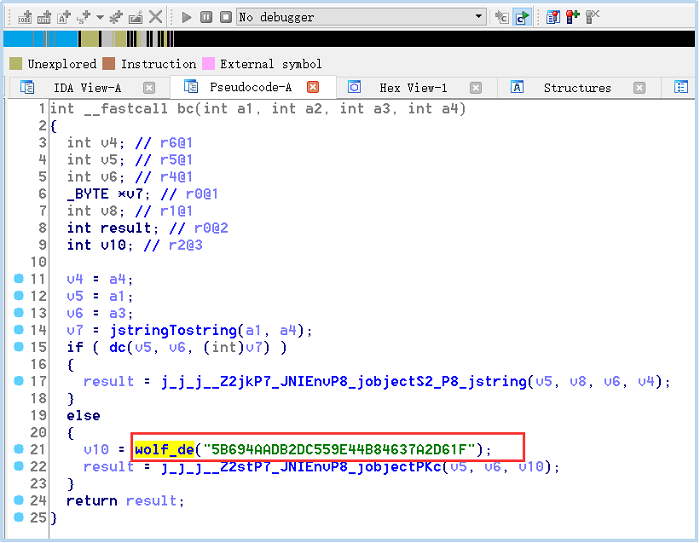Image resolution: width=700 pixels, height=543 pixels.
Task: Click the 'r2@3' comment on line 9
Action: [185, 245]
